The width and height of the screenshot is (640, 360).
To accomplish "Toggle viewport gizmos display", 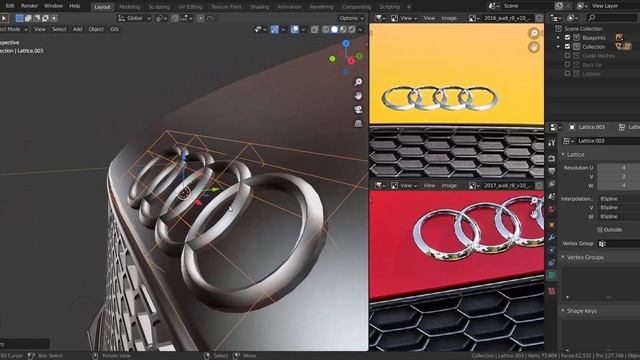I will [x=275, y=29].
